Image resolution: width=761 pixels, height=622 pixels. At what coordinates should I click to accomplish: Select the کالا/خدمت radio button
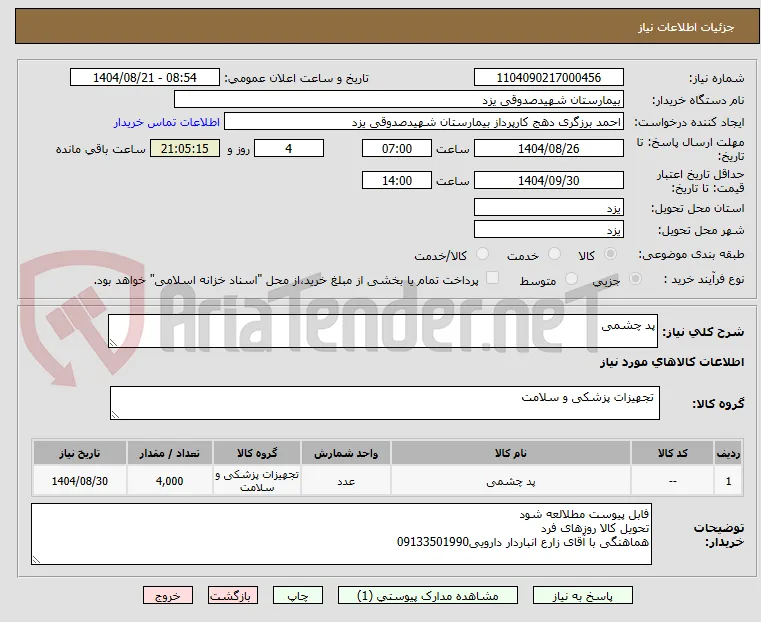click(x=482, y=254)
